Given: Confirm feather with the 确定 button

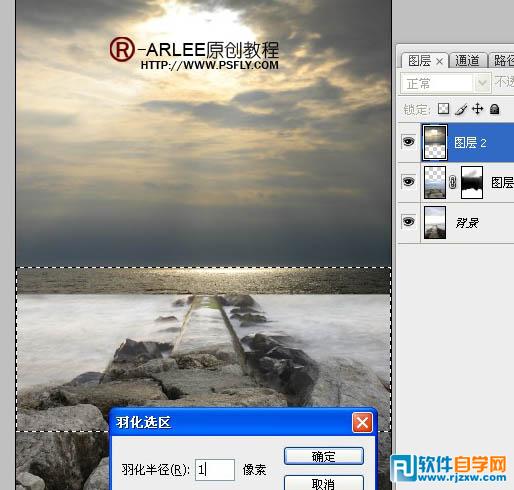Looking at the screenshot, I should (324, 456).
